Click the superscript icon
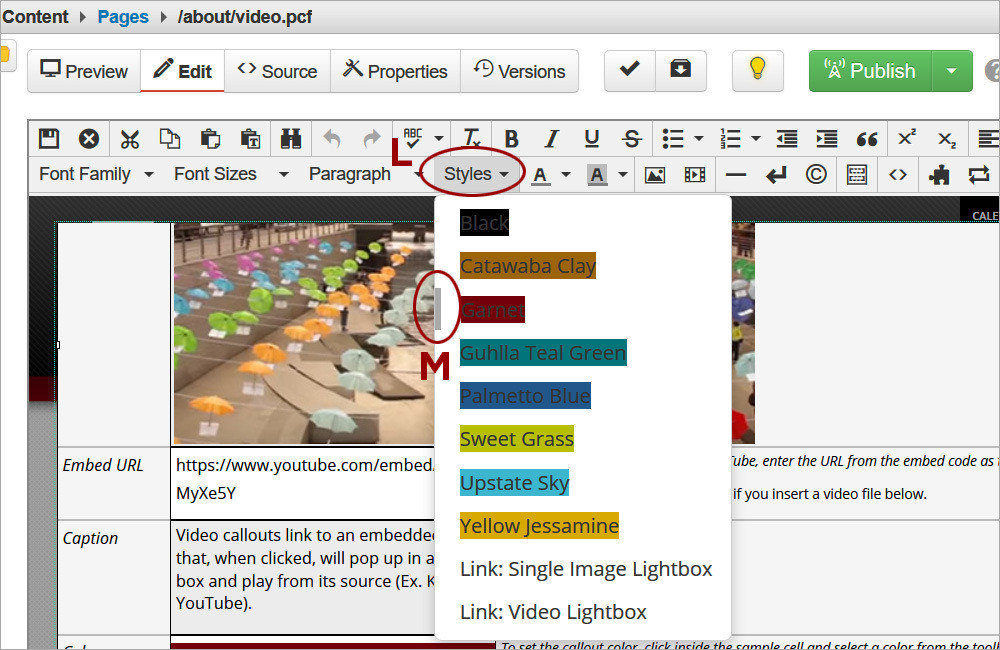 (907, 139)
